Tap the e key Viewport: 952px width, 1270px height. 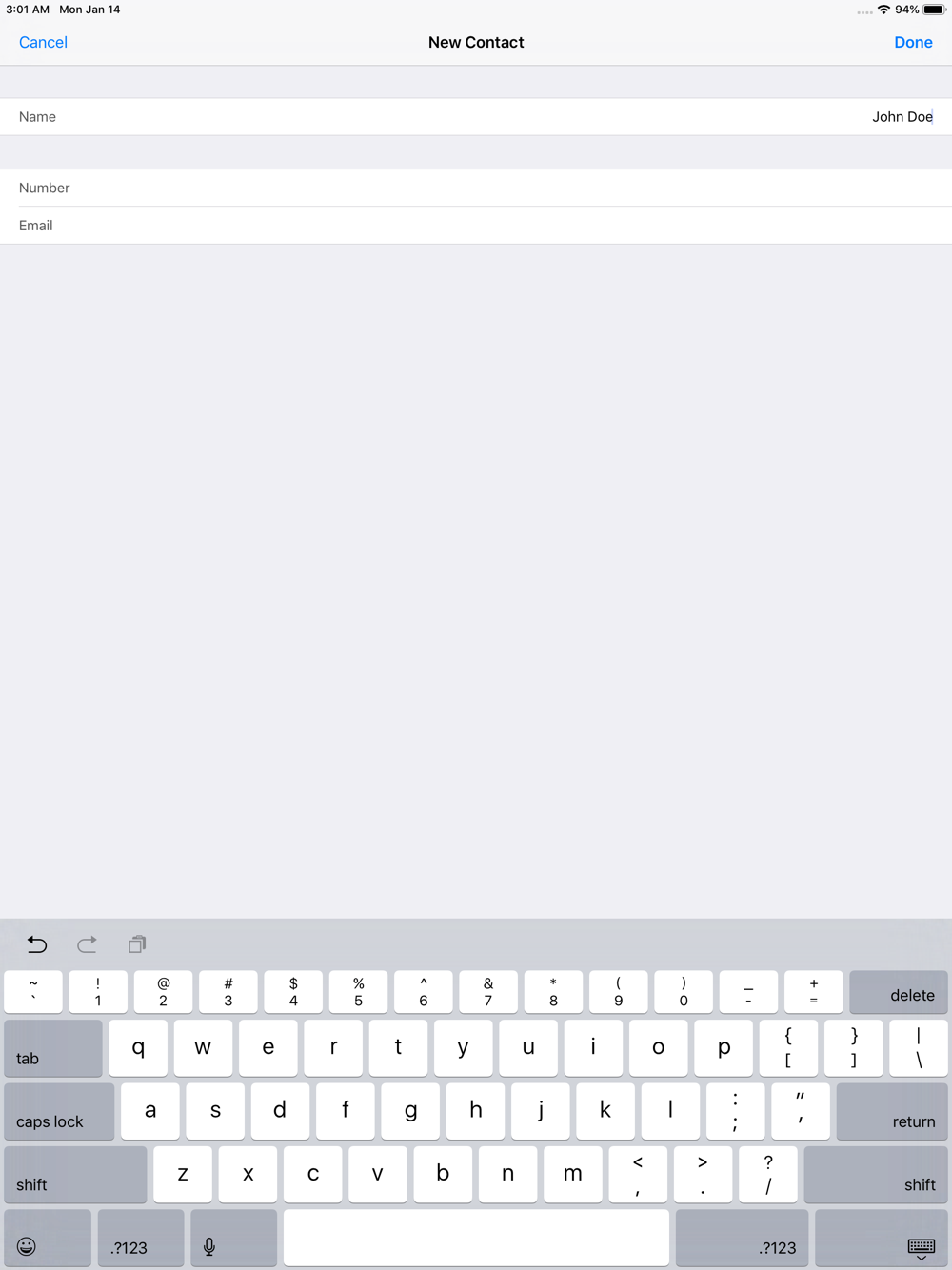click(268, 1048)
